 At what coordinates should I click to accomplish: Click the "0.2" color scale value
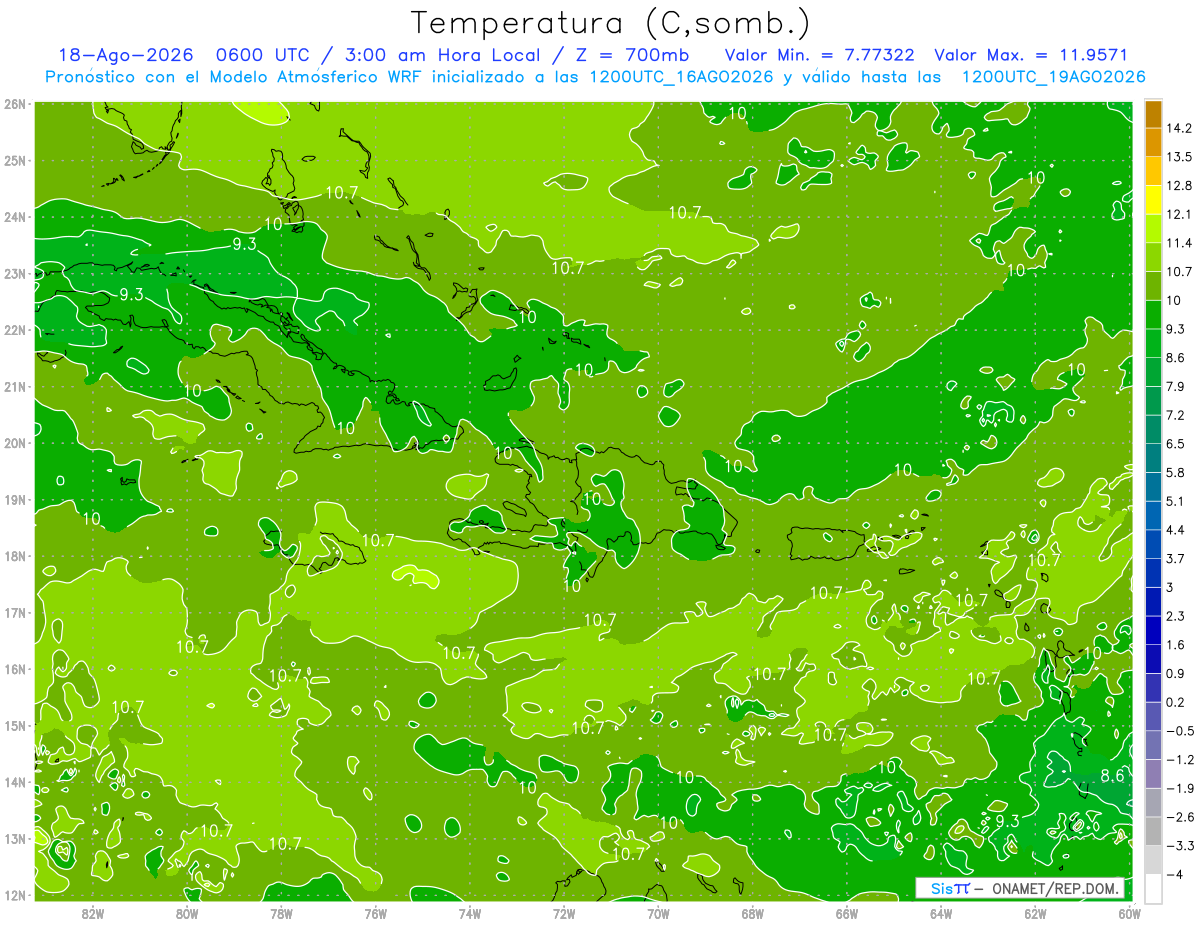point(1176,702)
